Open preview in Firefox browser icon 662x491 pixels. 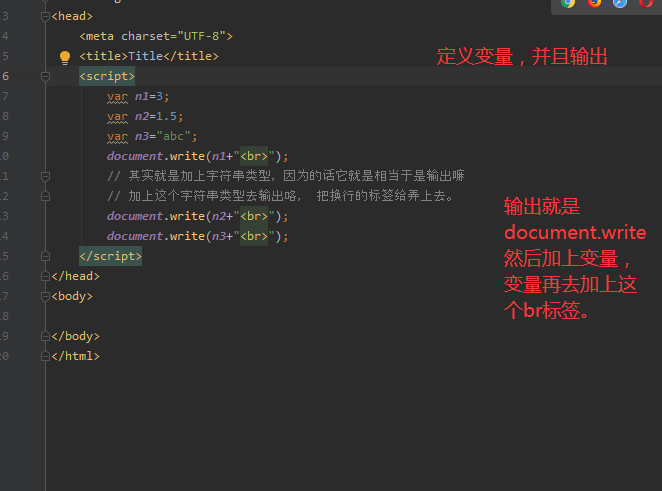(x=594, y=3)
